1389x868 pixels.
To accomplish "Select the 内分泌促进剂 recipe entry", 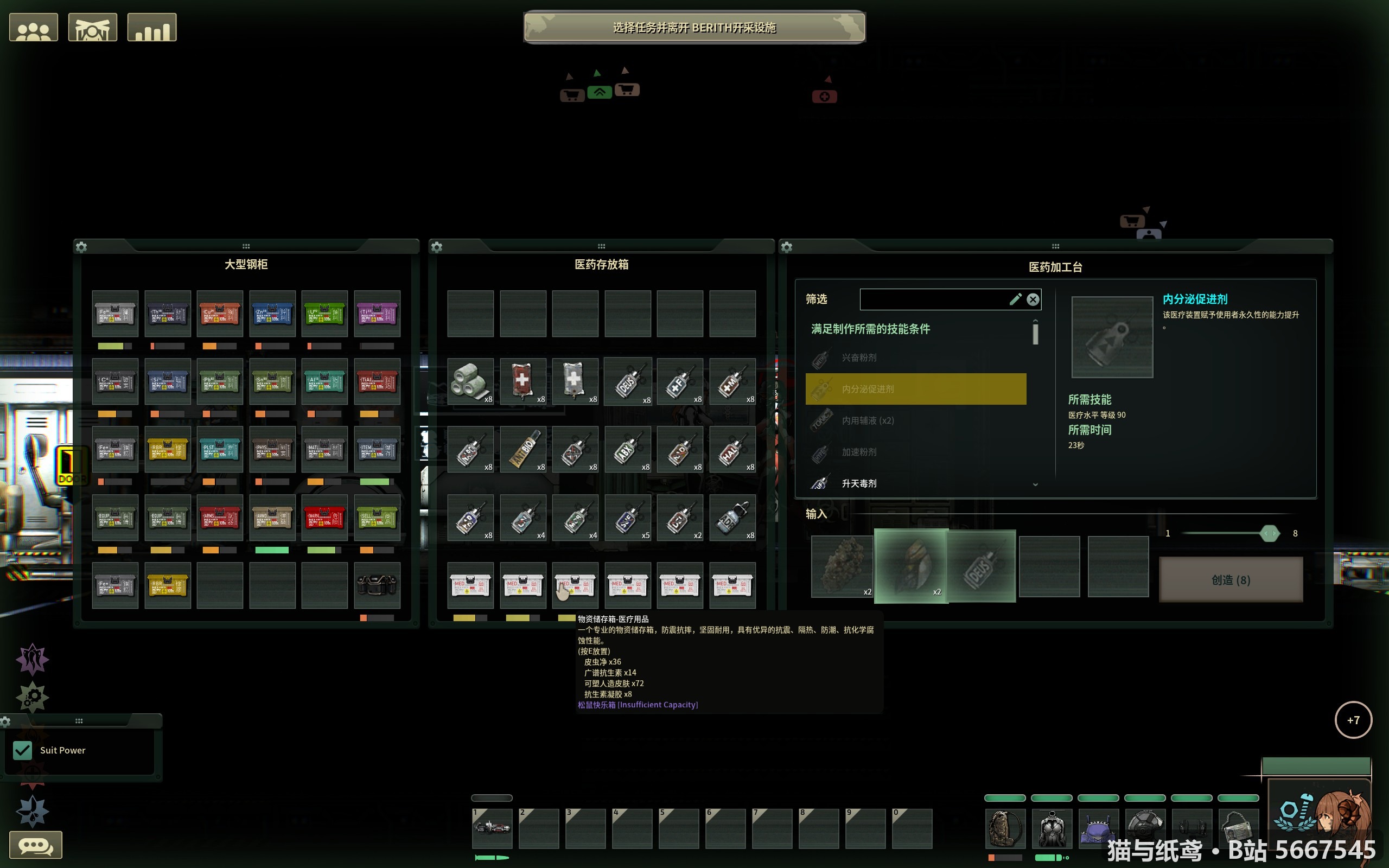I will (915, 389).
